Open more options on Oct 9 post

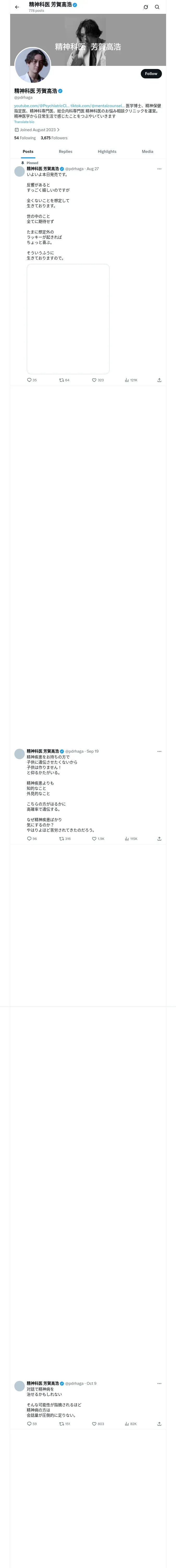[x=160, y=1383]
